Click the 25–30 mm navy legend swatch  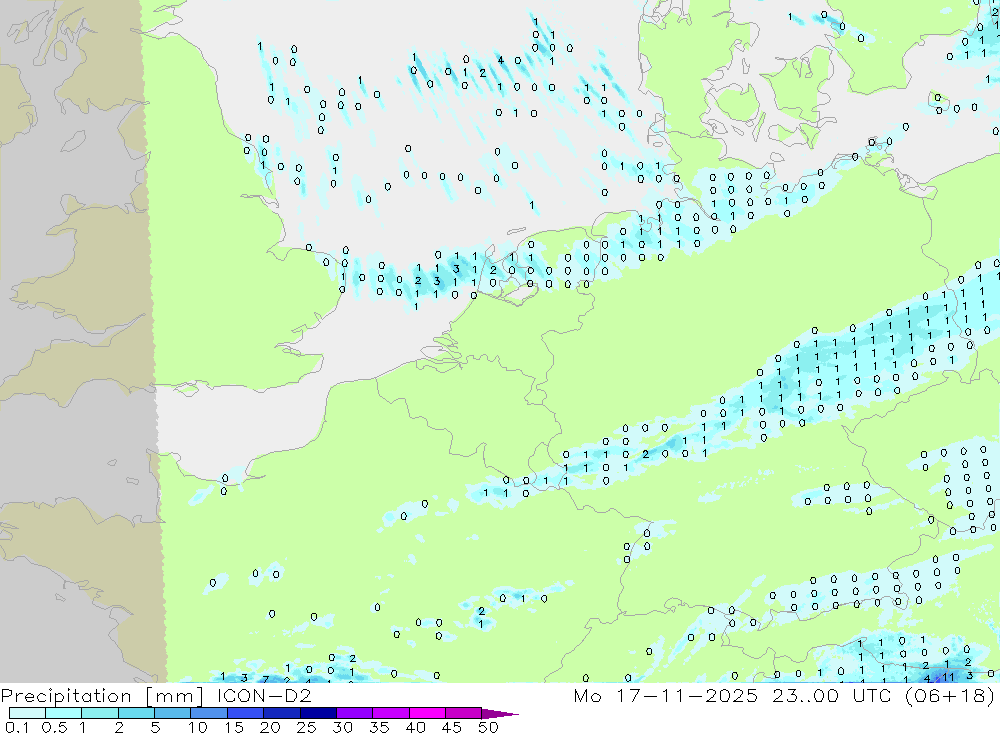coord(318,713)
